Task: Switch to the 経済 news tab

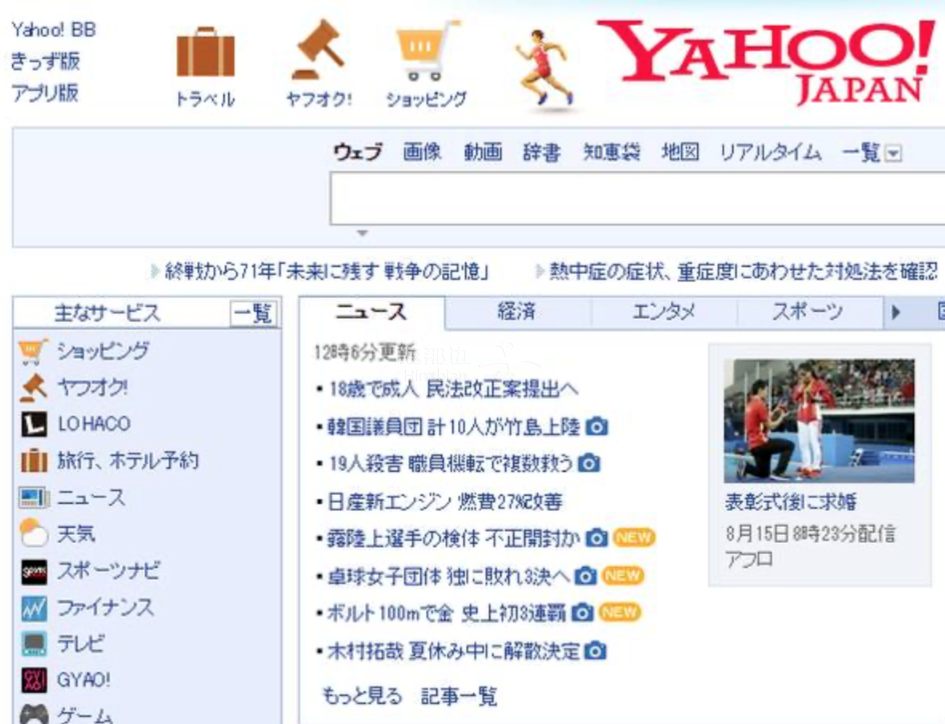Action: coord(516,312)
